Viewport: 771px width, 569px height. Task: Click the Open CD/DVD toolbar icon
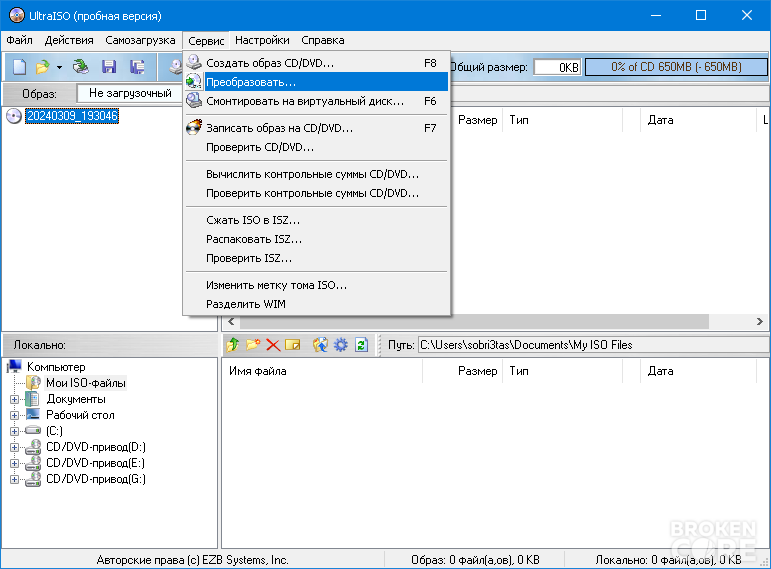click(80, 67)
